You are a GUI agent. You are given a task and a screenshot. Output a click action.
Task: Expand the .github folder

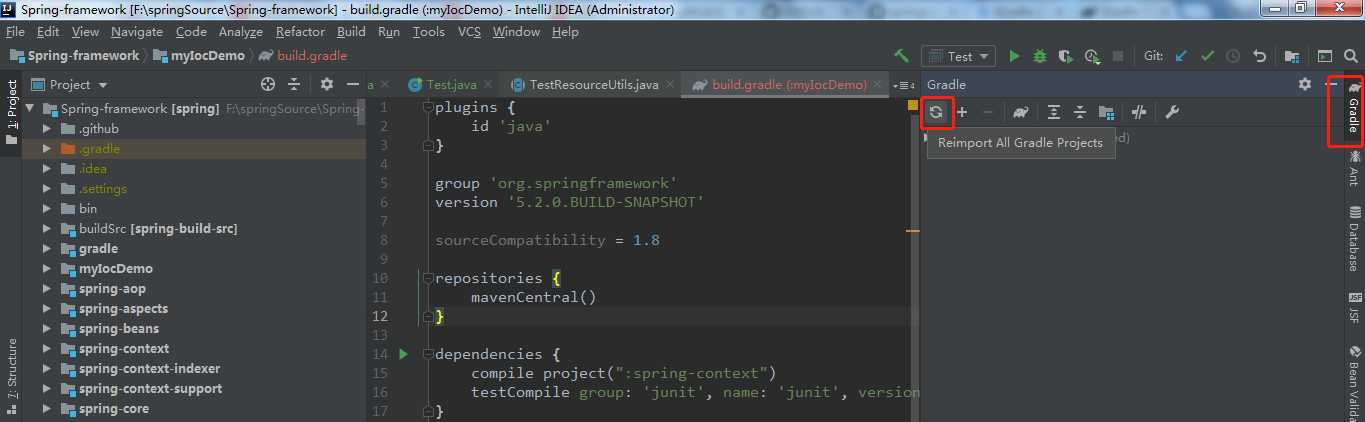[47, 128]
